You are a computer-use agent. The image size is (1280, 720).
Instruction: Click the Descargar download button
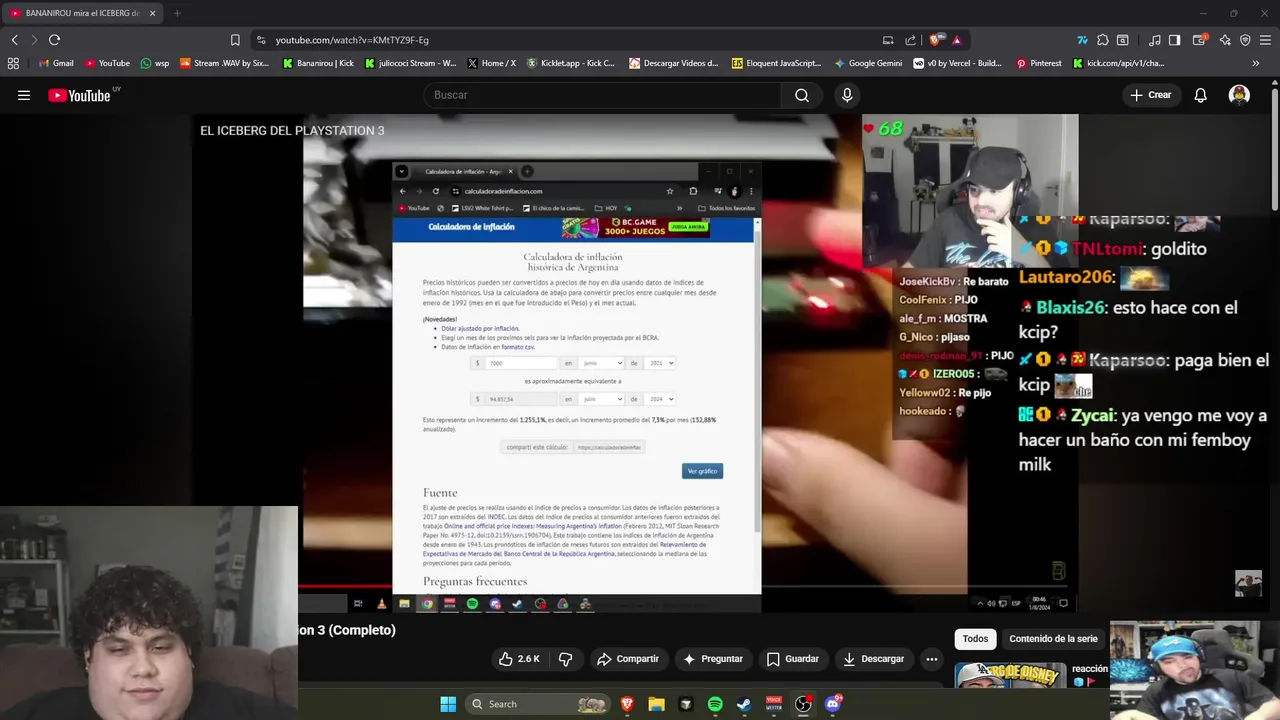874,659
